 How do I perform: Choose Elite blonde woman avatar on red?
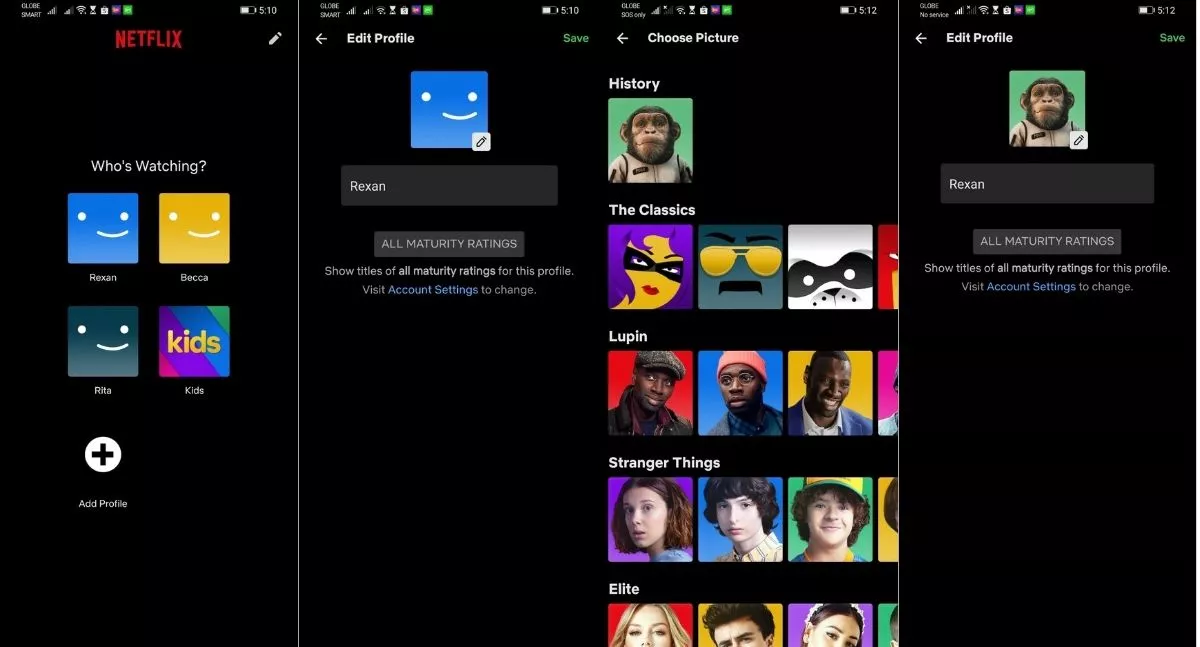coord(650,625)
